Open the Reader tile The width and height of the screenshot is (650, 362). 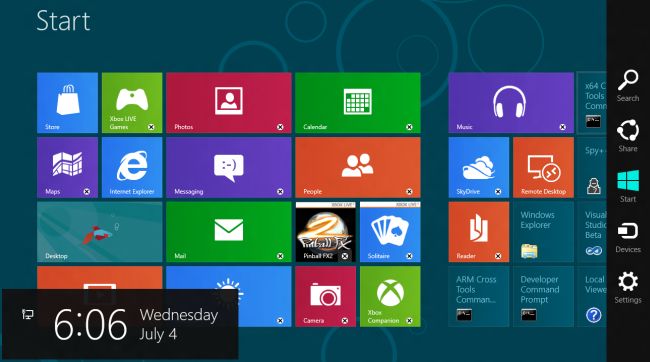click(x=478, y=232)
